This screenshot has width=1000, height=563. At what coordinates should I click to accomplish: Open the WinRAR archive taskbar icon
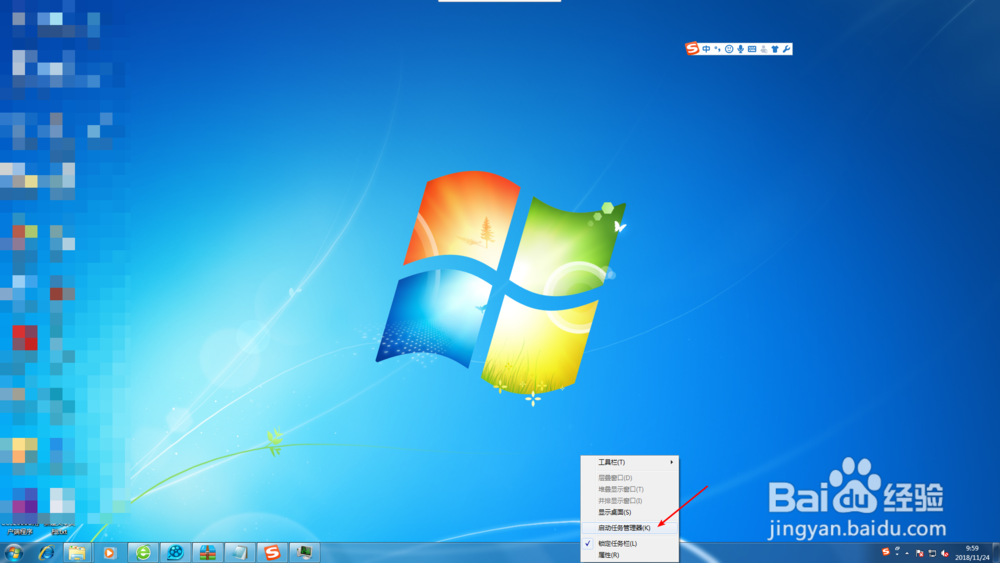coord(207,553)
